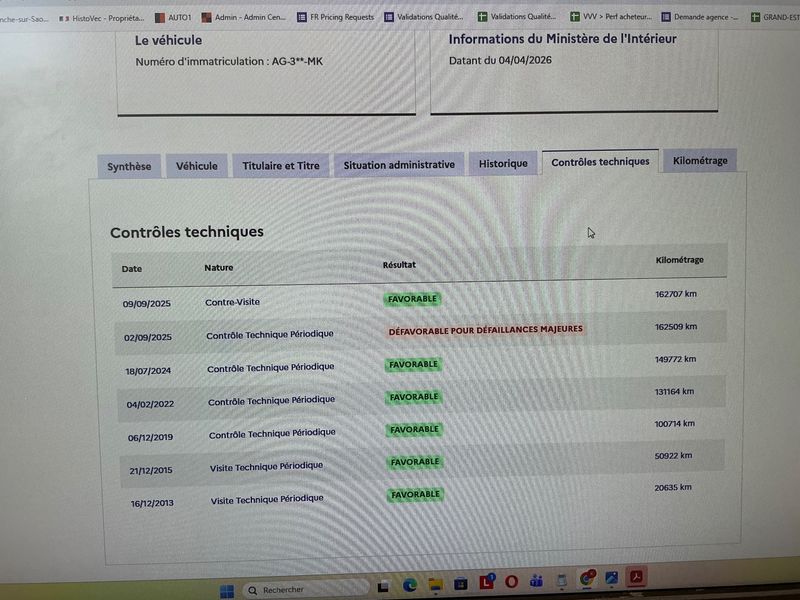Select the date 02/09/2025
The width and height of the screenshot is (800, 600).
(147, 337)
